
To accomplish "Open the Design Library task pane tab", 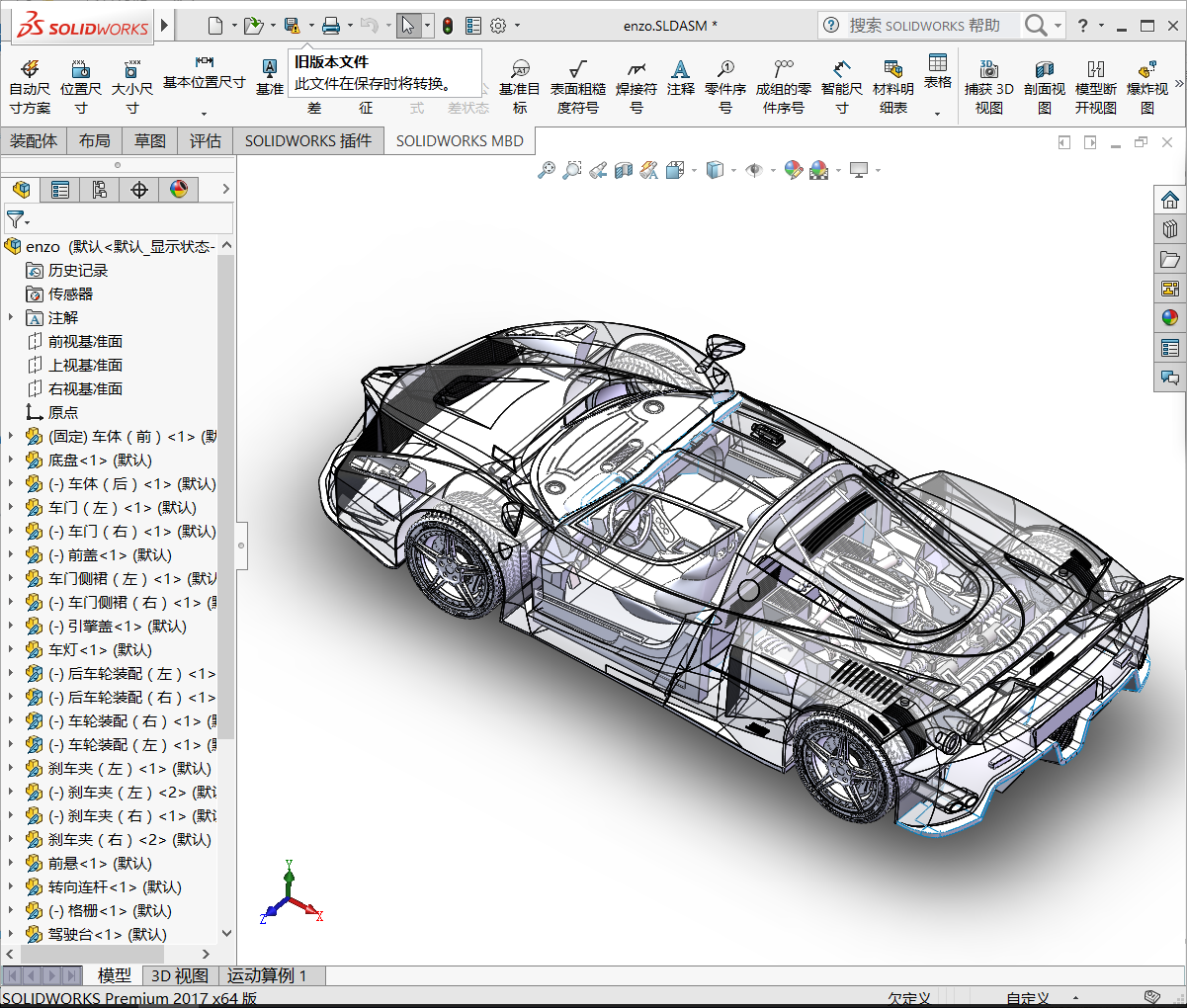I will point(1170,229).
